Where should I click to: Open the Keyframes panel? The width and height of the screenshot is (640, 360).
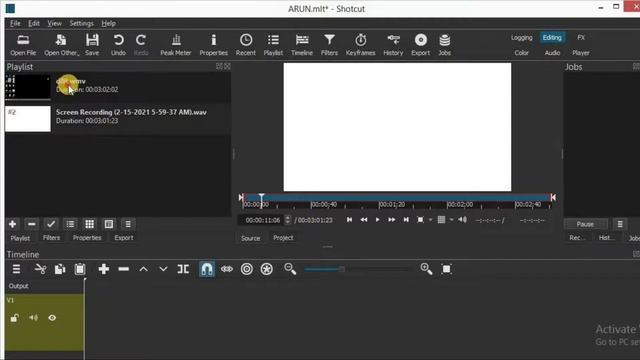pos(360,45)
